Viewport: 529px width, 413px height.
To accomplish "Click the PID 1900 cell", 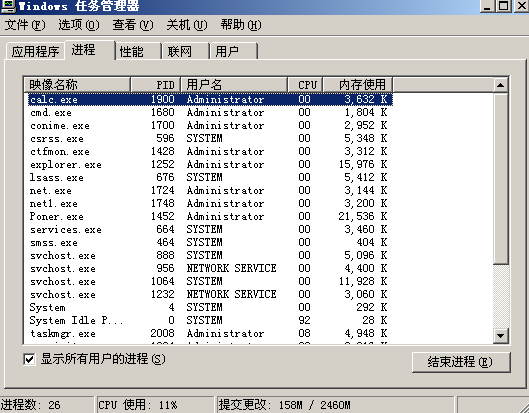I will click(x=163, y=99).
